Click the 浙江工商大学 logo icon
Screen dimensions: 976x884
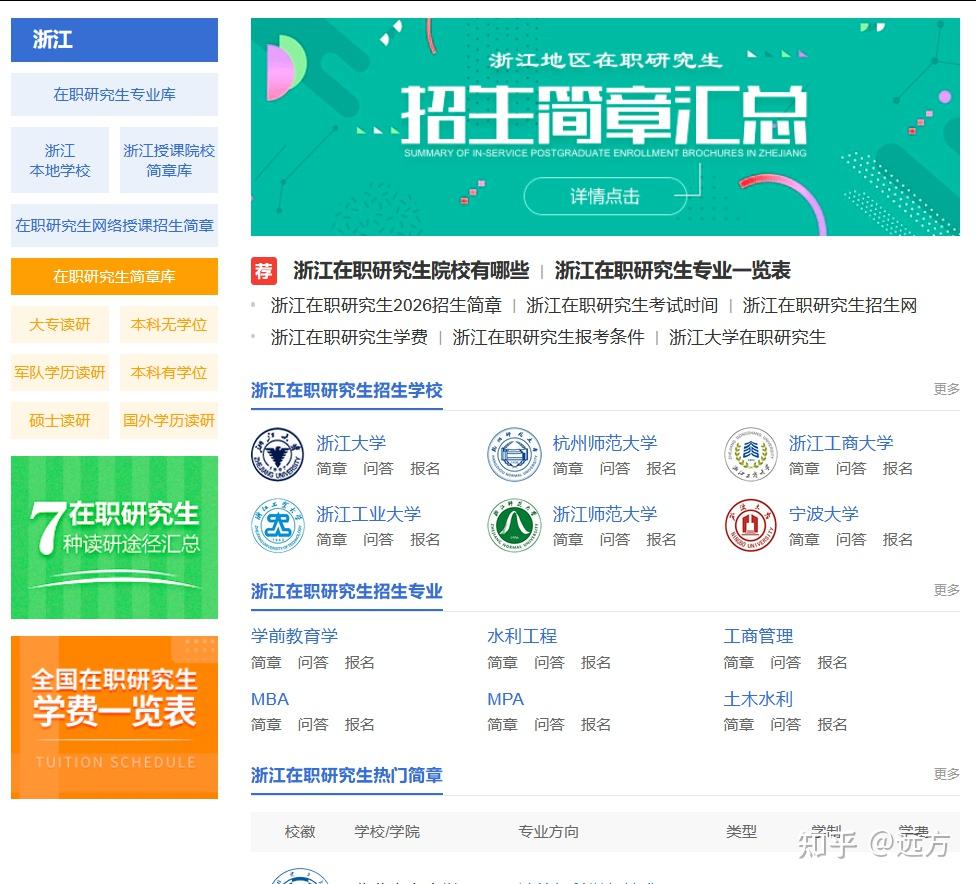pos(751,454)
